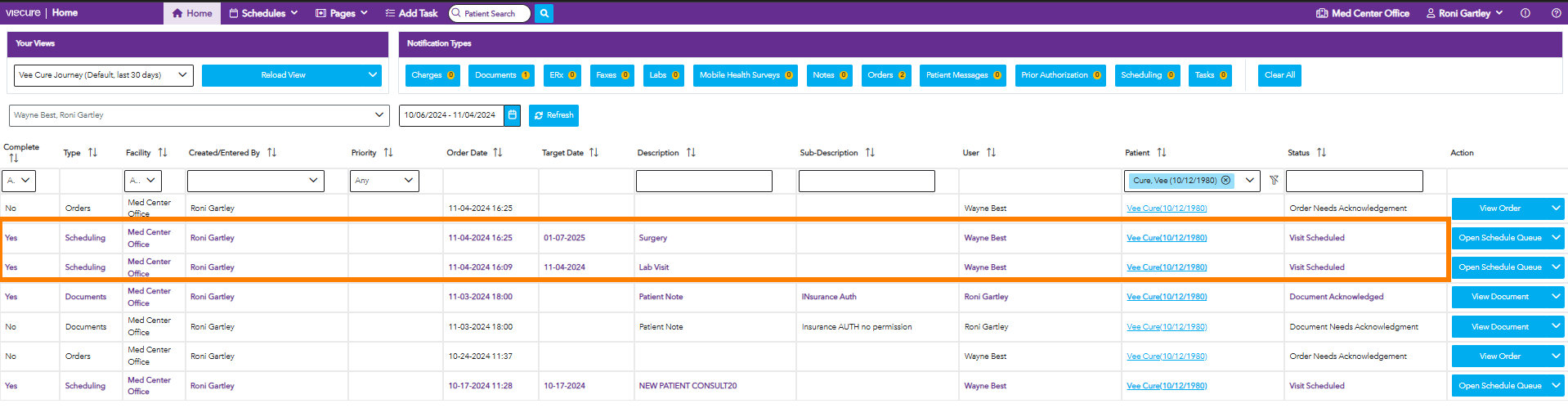Click the Refresh button
The image size is (1568, 417).
553,115
